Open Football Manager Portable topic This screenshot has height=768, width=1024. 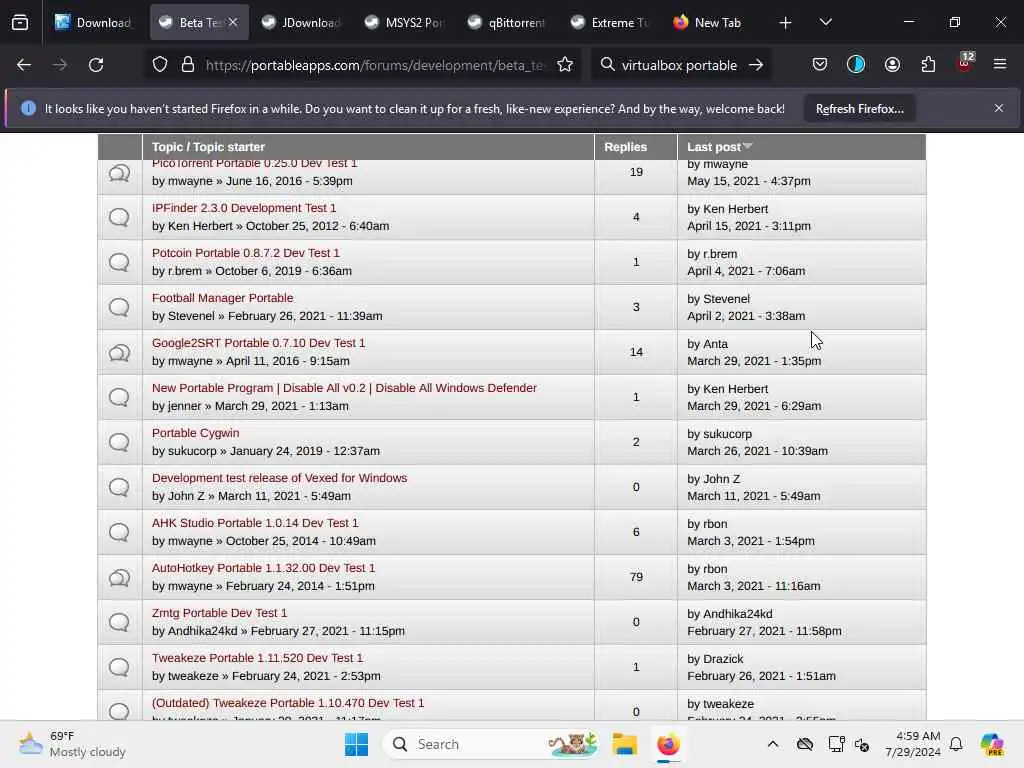click(x=223, y=298)
